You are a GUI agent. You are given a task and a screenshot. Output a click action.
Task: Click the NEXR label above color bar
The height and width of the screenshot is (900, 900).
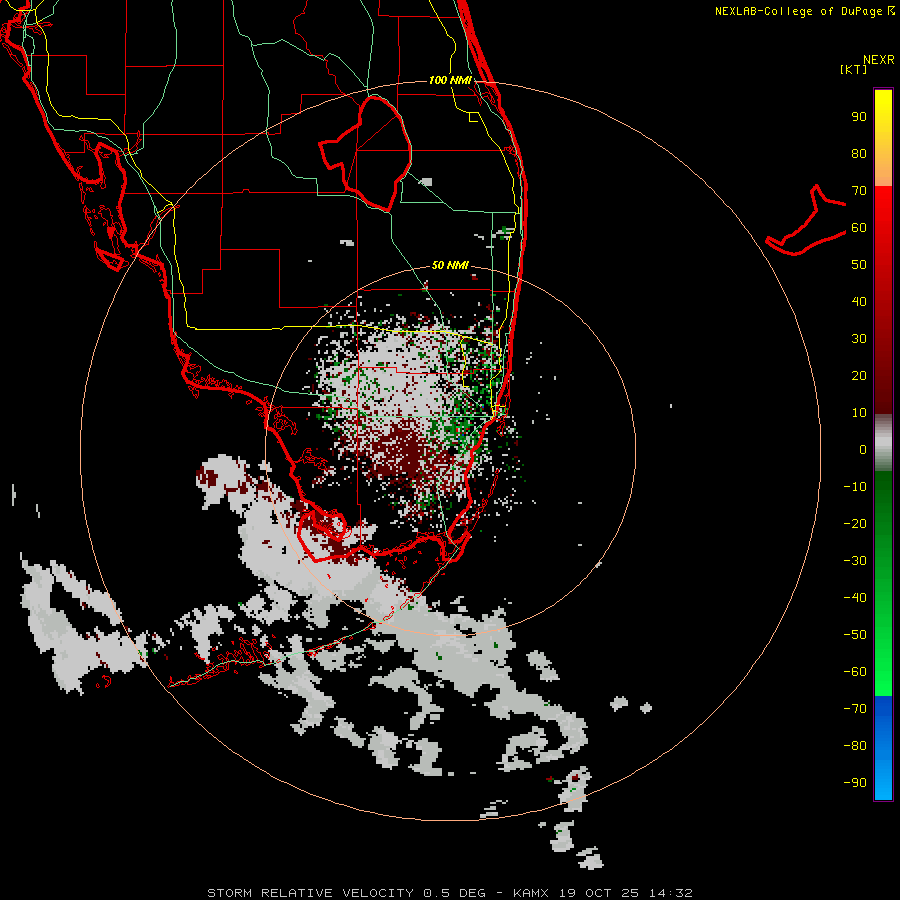pos(879,60)
